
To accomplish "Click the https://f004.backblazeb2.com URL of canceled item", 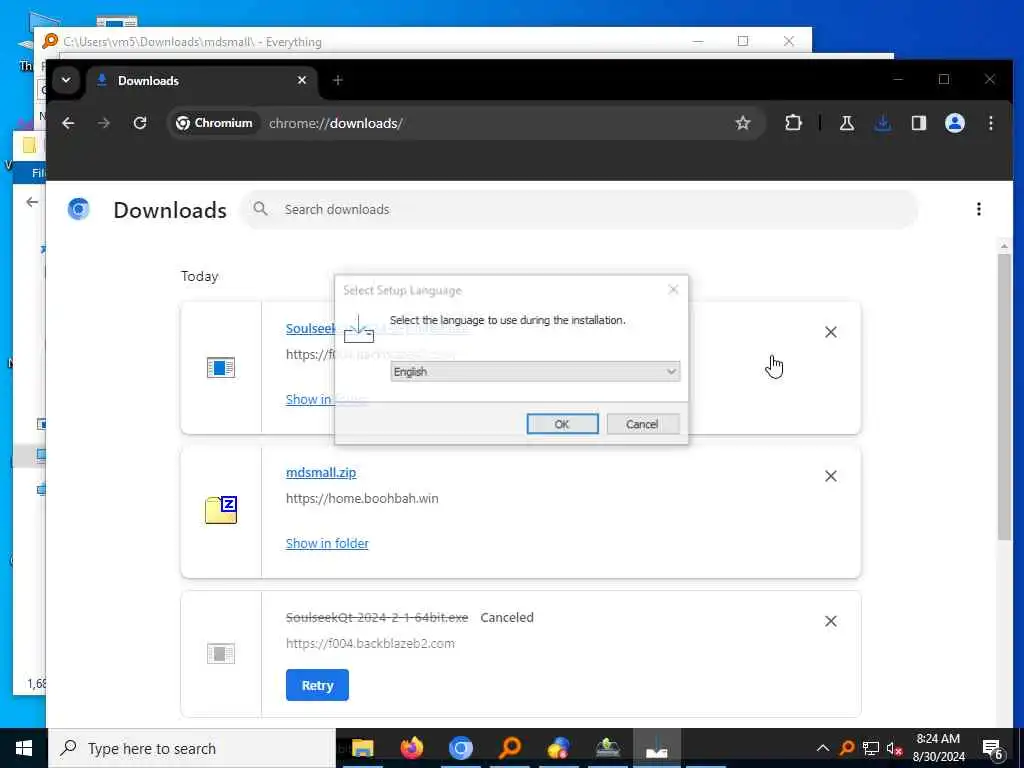I will coord(370,643).
